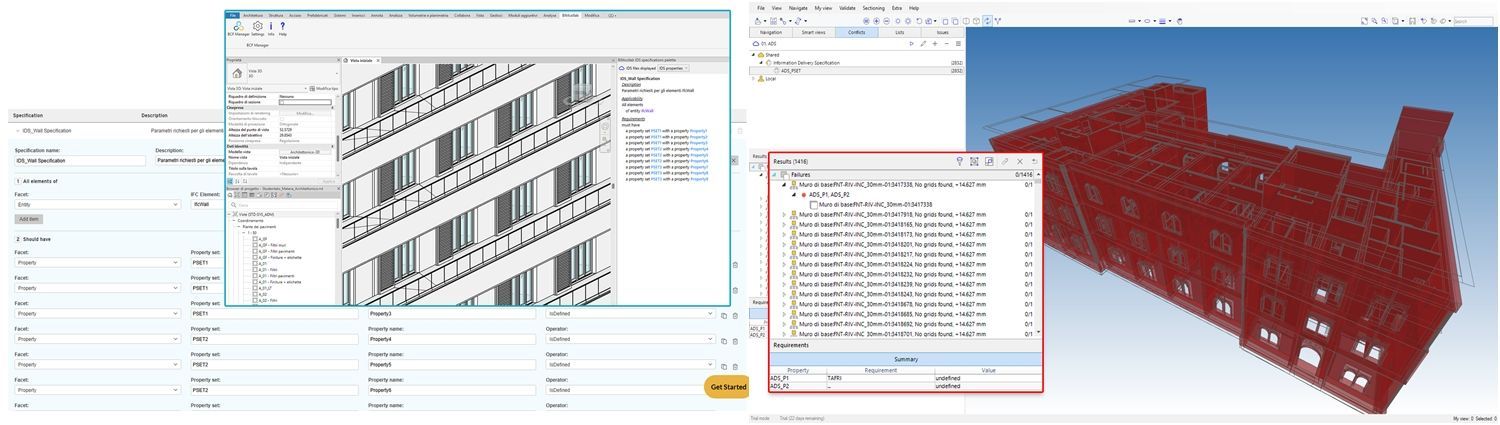Image resolution: width=1500 pixels, height=425 pixels.
Task: Click the zoom-to-selection icon in Results header
Action: coord(974,161)
